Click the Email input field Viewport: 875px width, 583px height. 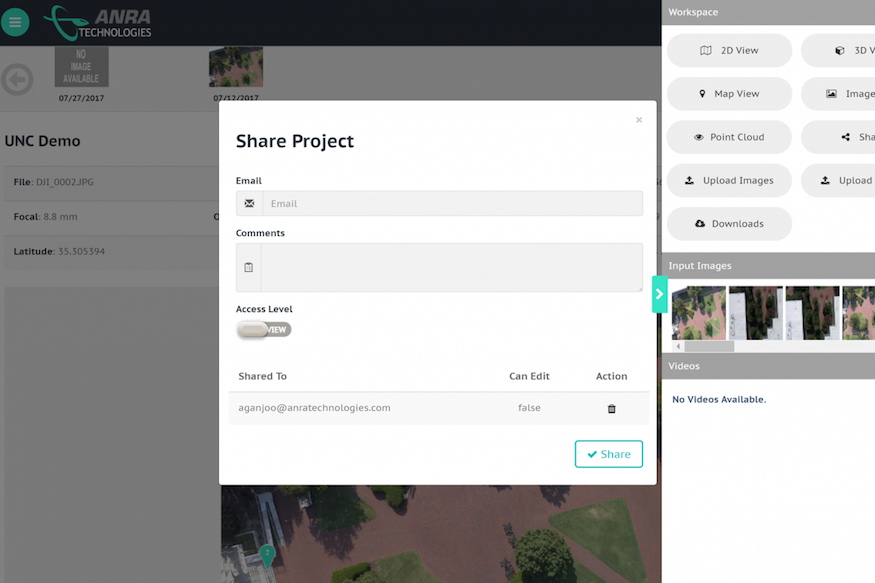click(452, 204)
